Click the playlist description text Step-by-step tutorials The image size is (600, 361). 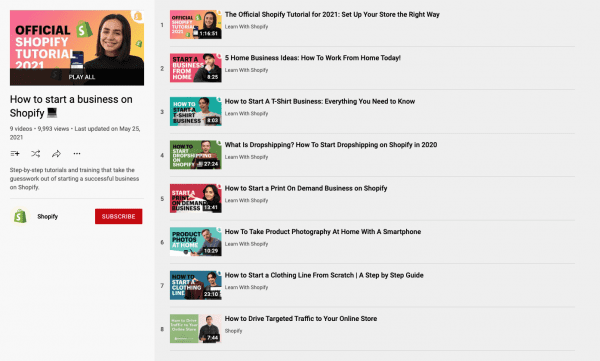pos(74,178)
